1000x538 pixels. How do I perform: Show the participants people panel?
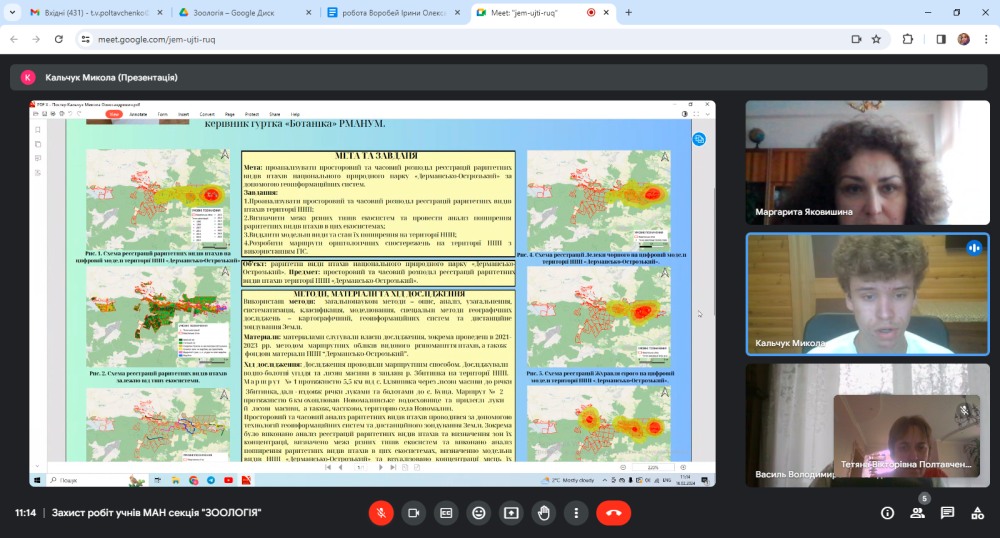pyautogui.click(x=917, y=513)
